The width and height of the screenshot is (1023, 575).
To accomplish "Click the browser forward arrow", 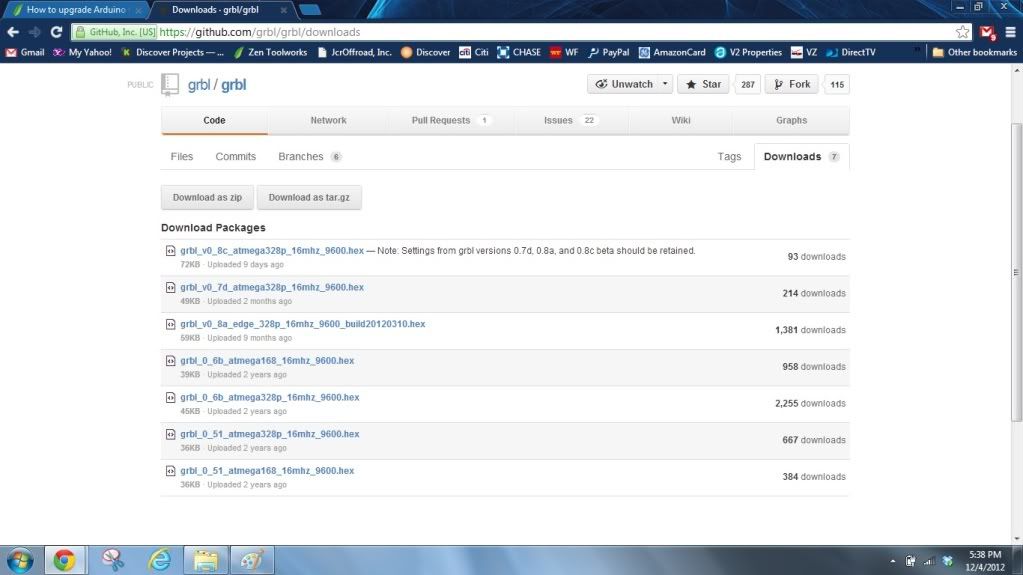I will [35, 32].
